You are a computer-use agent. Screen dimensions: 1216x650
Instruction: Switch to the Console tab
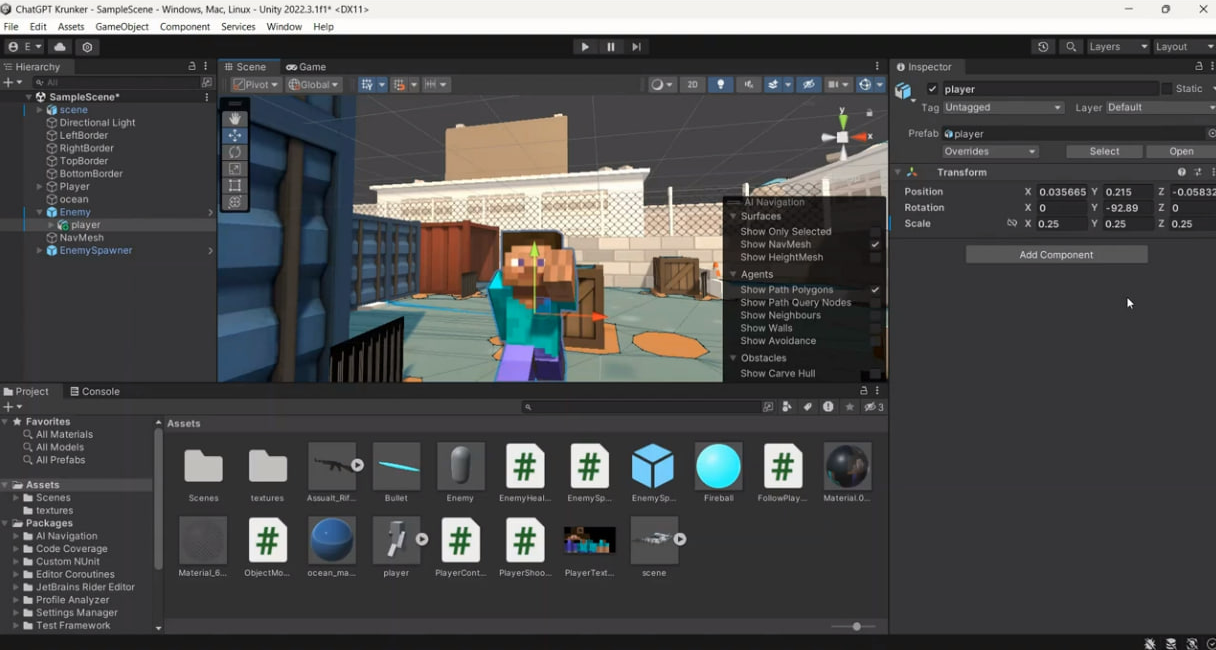[x=94, y=391]
